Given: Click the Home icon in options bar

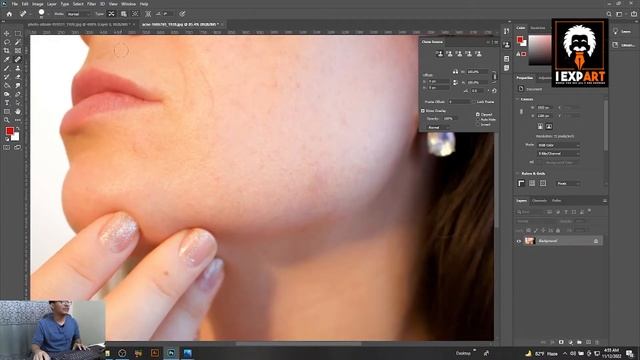Looking at the screenshot, I should pos(9,14).
